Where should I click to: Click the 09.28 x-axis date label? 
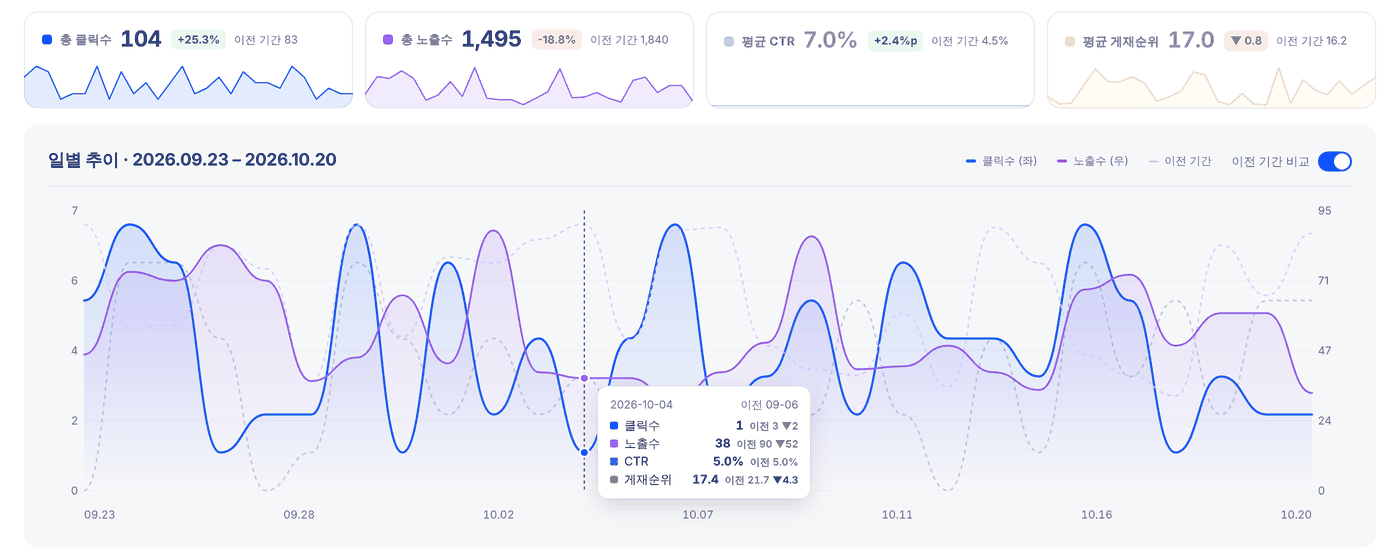[299, 515]
